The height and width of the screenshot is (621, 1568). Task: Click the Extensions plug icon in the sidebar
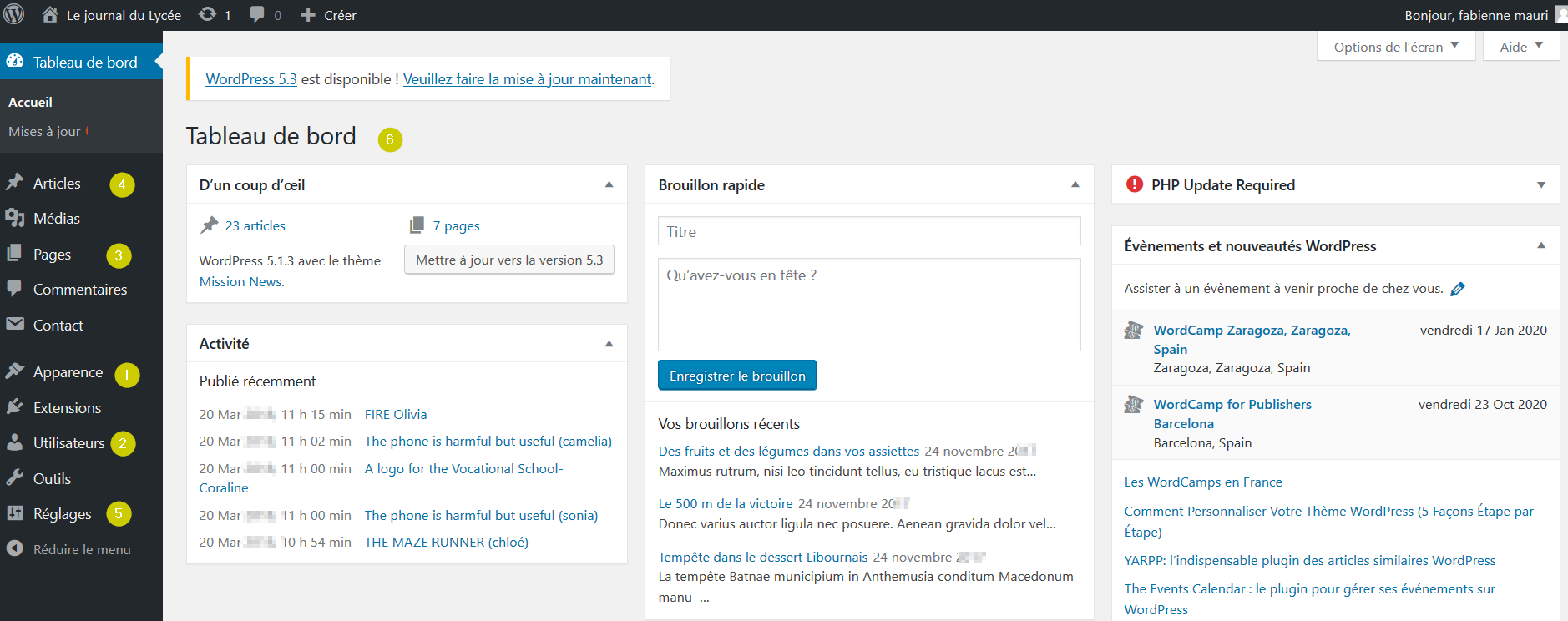pos(14,406)
